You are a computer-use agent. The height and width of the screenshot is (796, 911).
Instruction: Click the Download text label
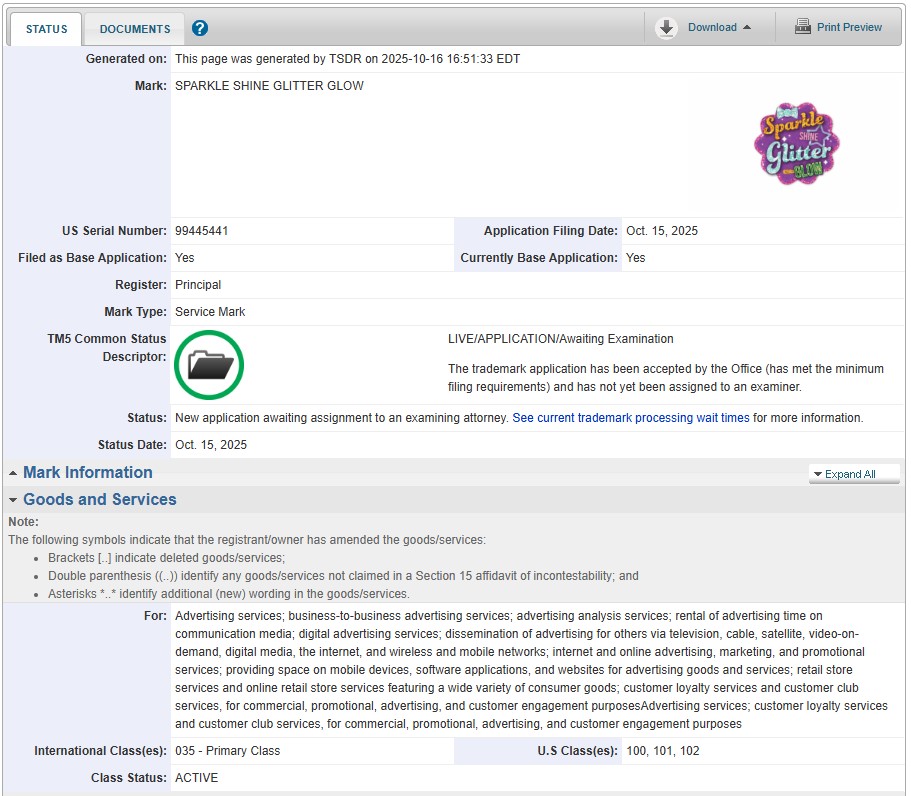tap(712, 27)
